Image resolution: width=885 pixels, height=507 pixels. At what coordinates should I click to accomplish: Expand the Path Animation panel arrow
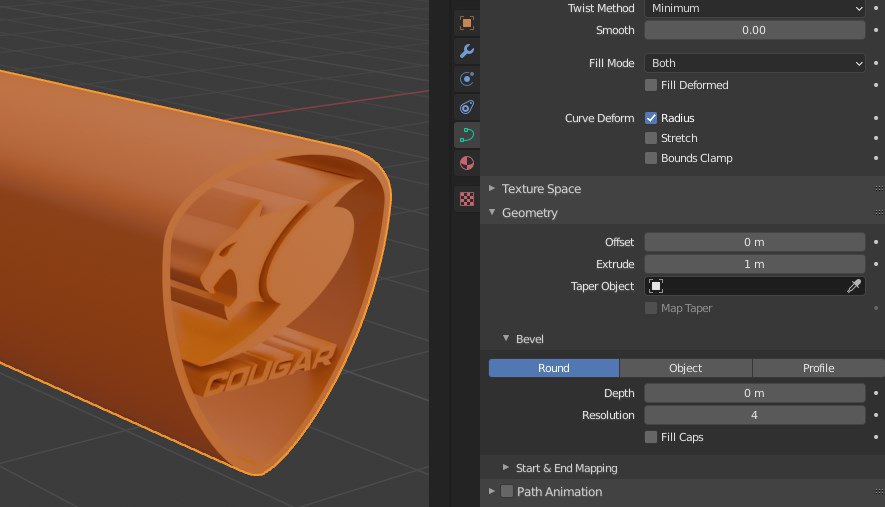pyautogui.click(x=492, y=492)
